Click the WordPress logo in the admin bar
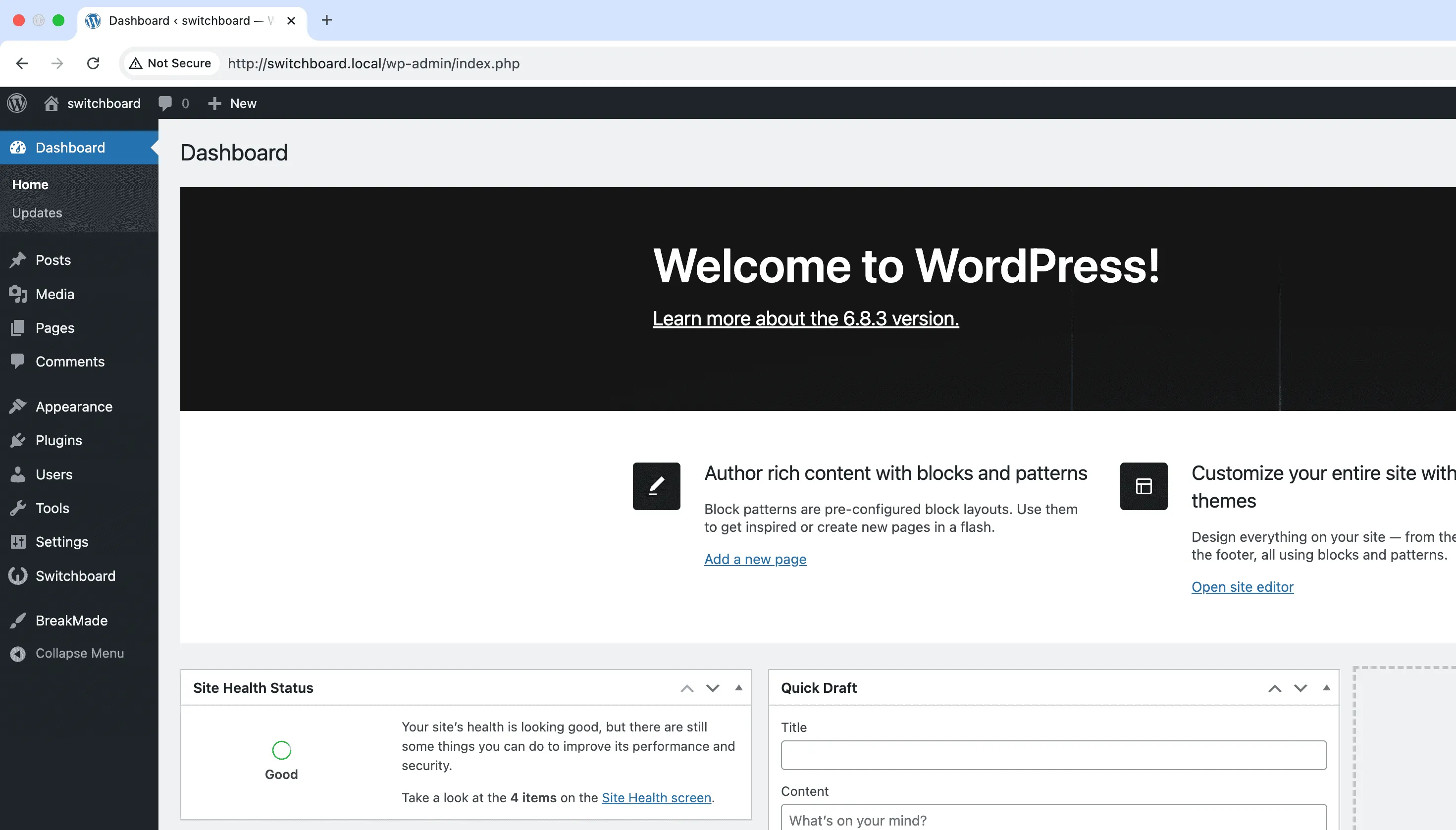This screenshot has height=830, width=1456. tap(16, 103)
